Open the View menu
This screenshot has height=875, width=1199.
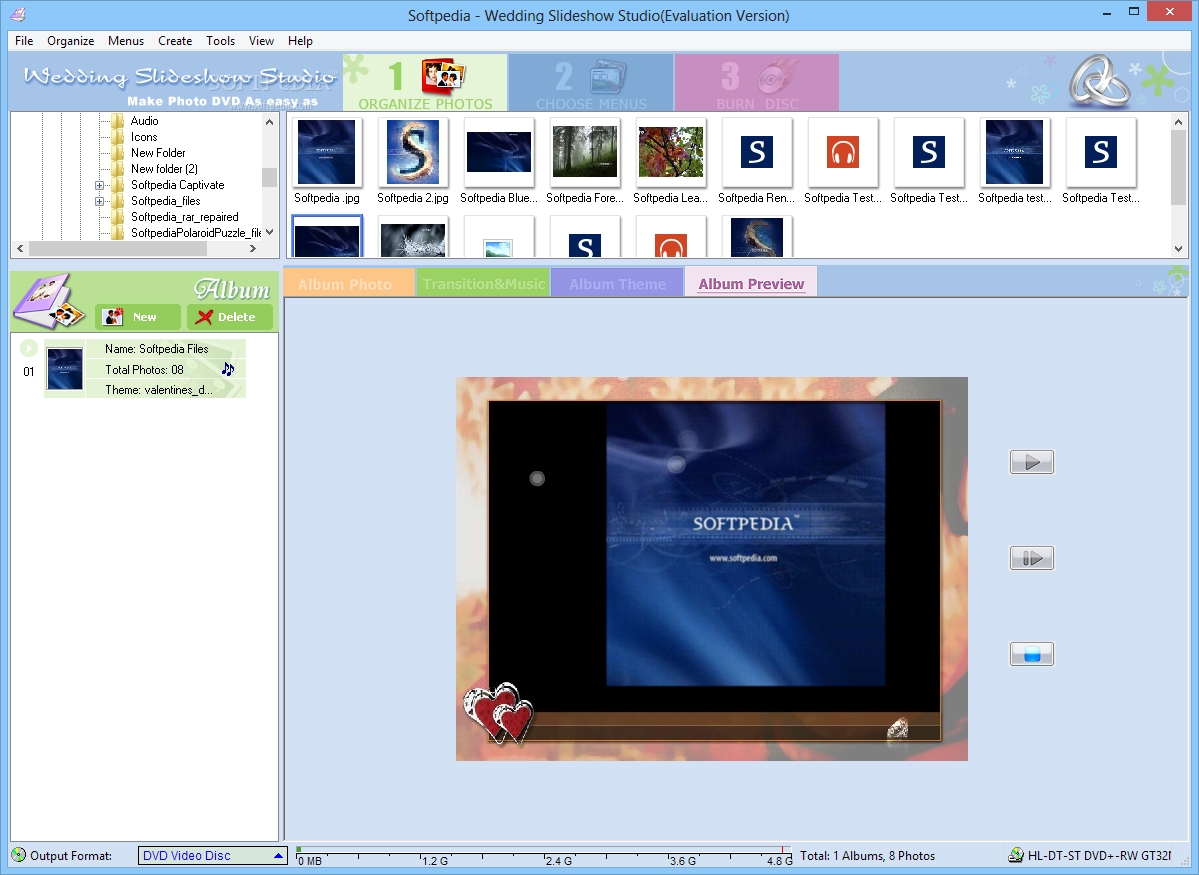click(261, 41)
